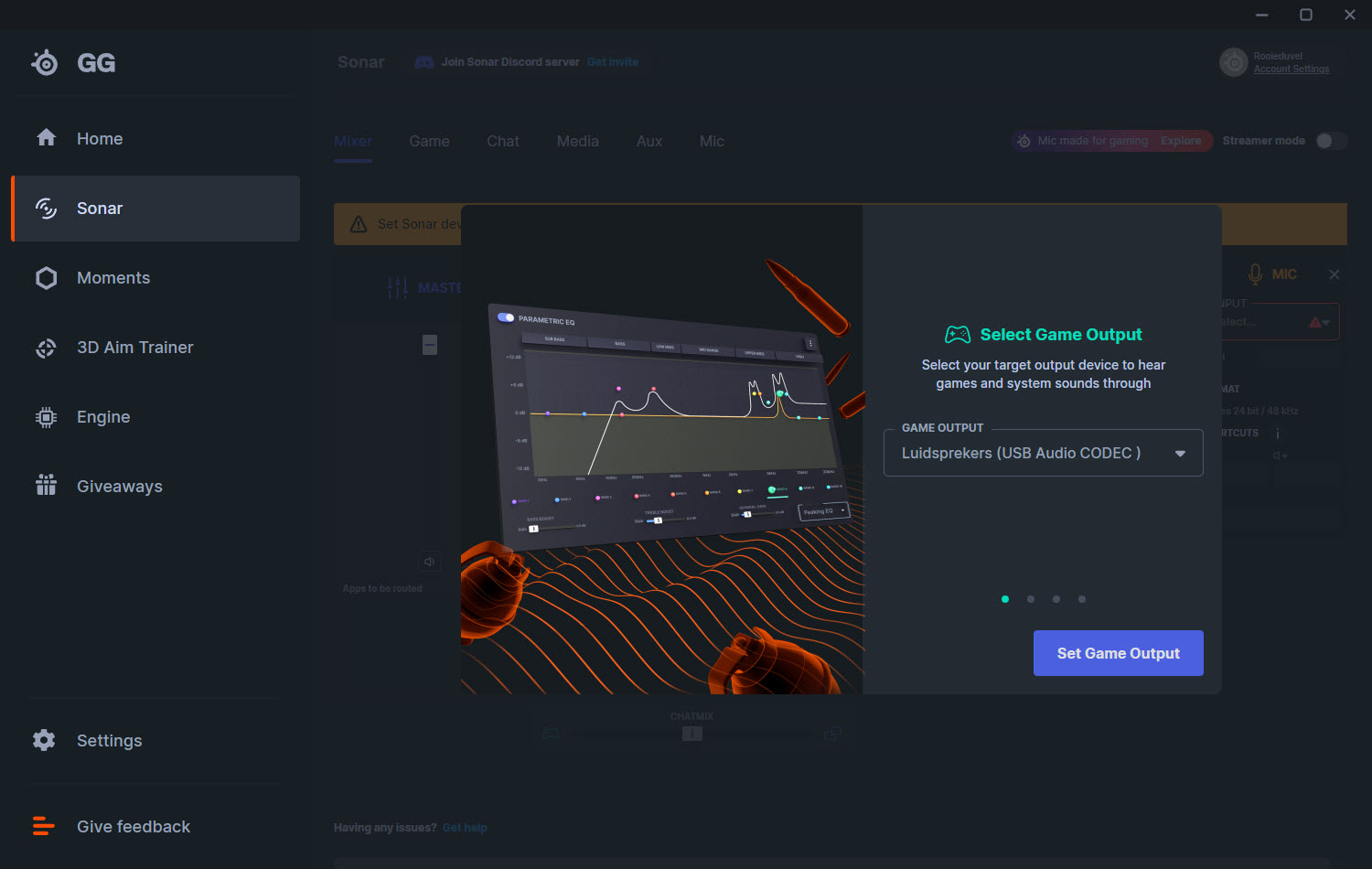Jump to fourth onboarding step dot
Image resolution: width=1372 pixels, height=869 pixels.
coord(1082,599)
